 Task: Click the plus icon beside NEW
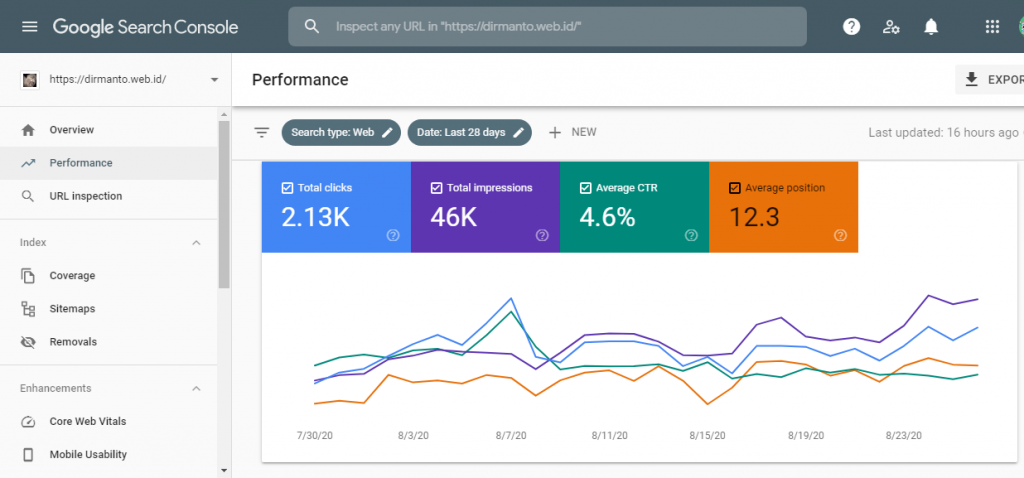tap(554, 133)
